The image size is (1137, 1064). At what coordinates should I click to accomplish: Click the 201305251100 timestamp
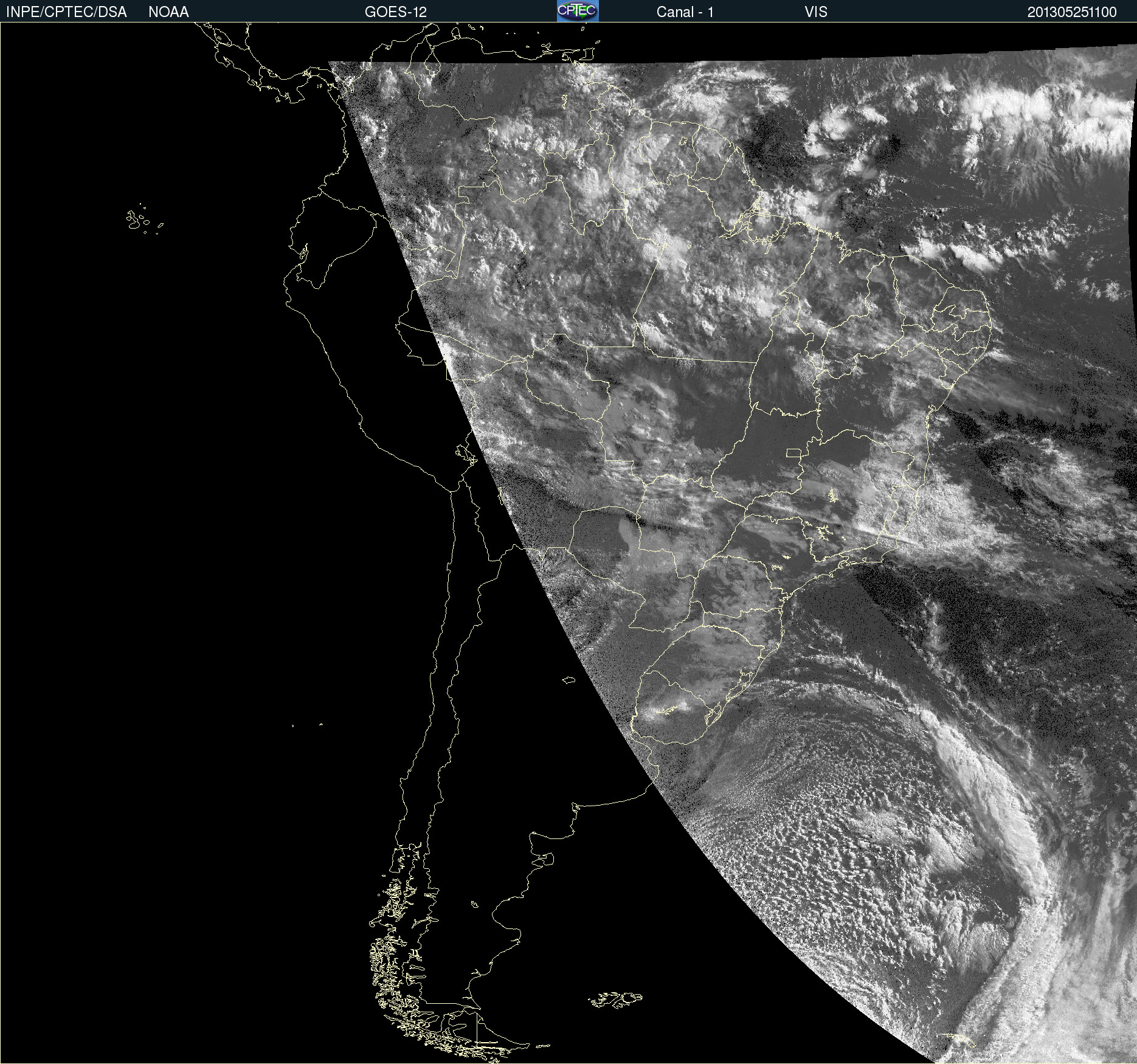tap(1072, 12)
